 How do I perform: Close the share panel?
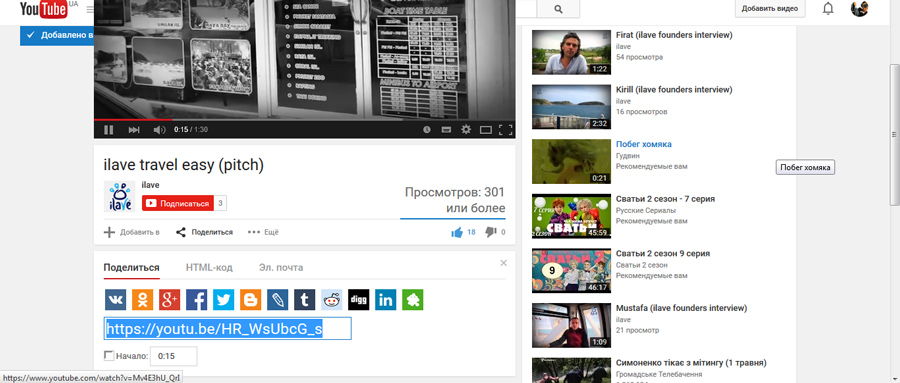503,263
